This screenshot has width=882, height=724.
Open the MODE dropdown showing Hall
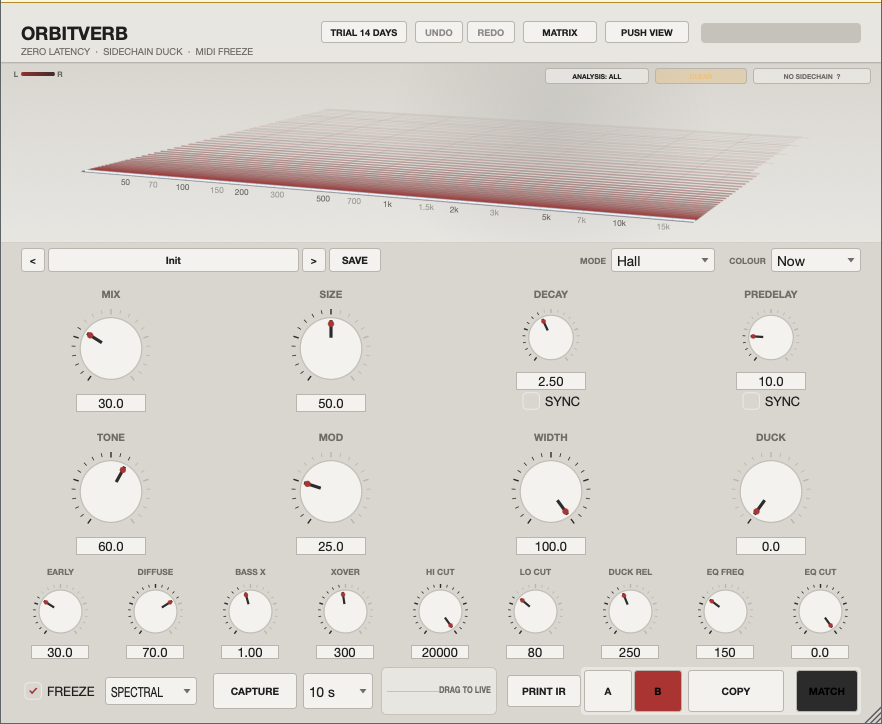coord(663,260)
